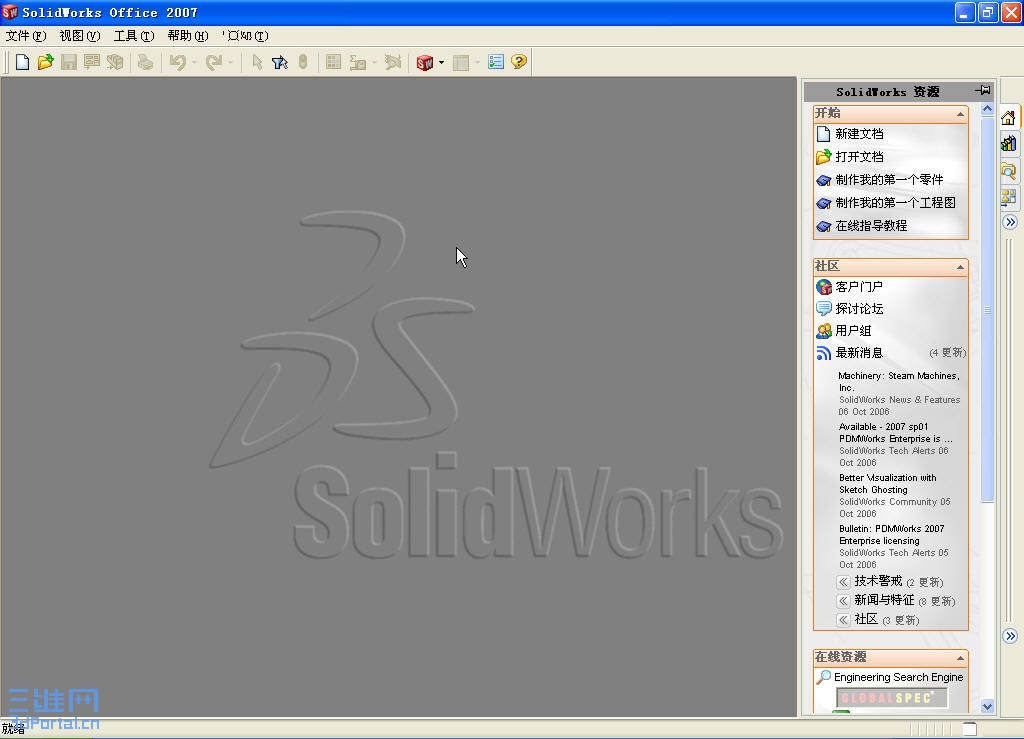Image resolution: width=1024 pixels, height=739 pixels.
Task: Click the Make Drawing from Part icon
Action: 91,62
